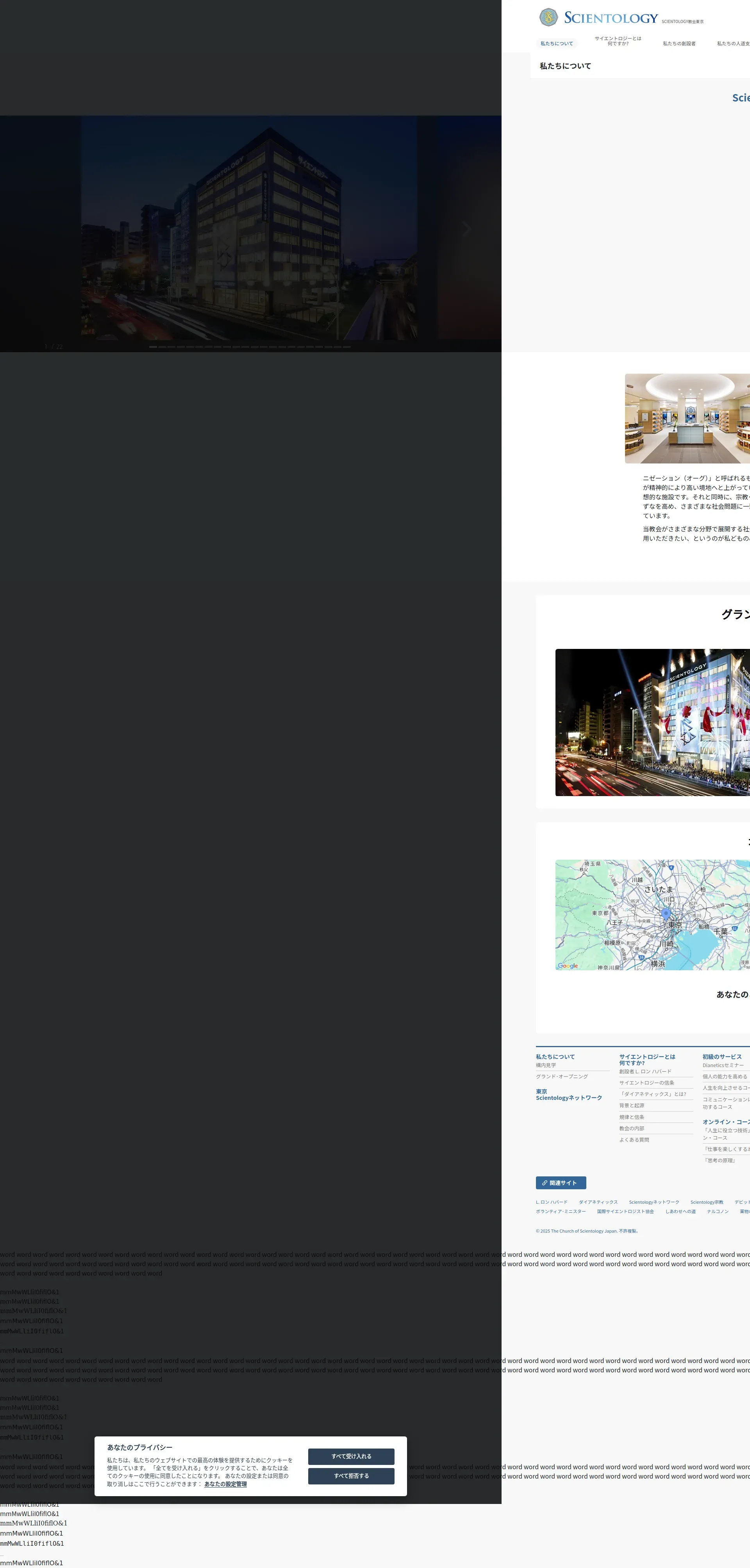Screen dimensions: 750x1568
Task: Follow グランド･オープニング footer link
Action: point(561,1077)
